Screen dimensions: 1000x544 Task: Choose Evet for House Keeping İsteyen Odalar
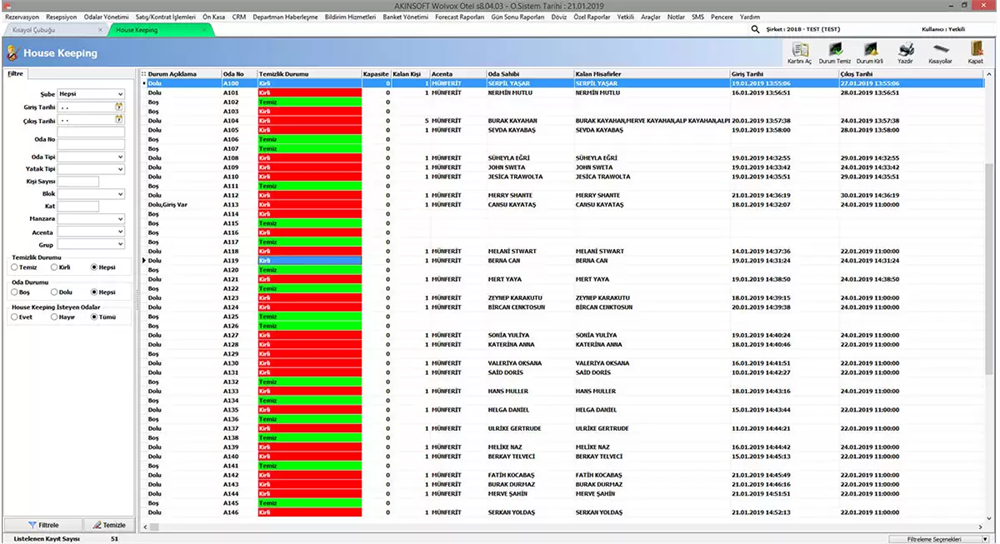tap(15, 317)
